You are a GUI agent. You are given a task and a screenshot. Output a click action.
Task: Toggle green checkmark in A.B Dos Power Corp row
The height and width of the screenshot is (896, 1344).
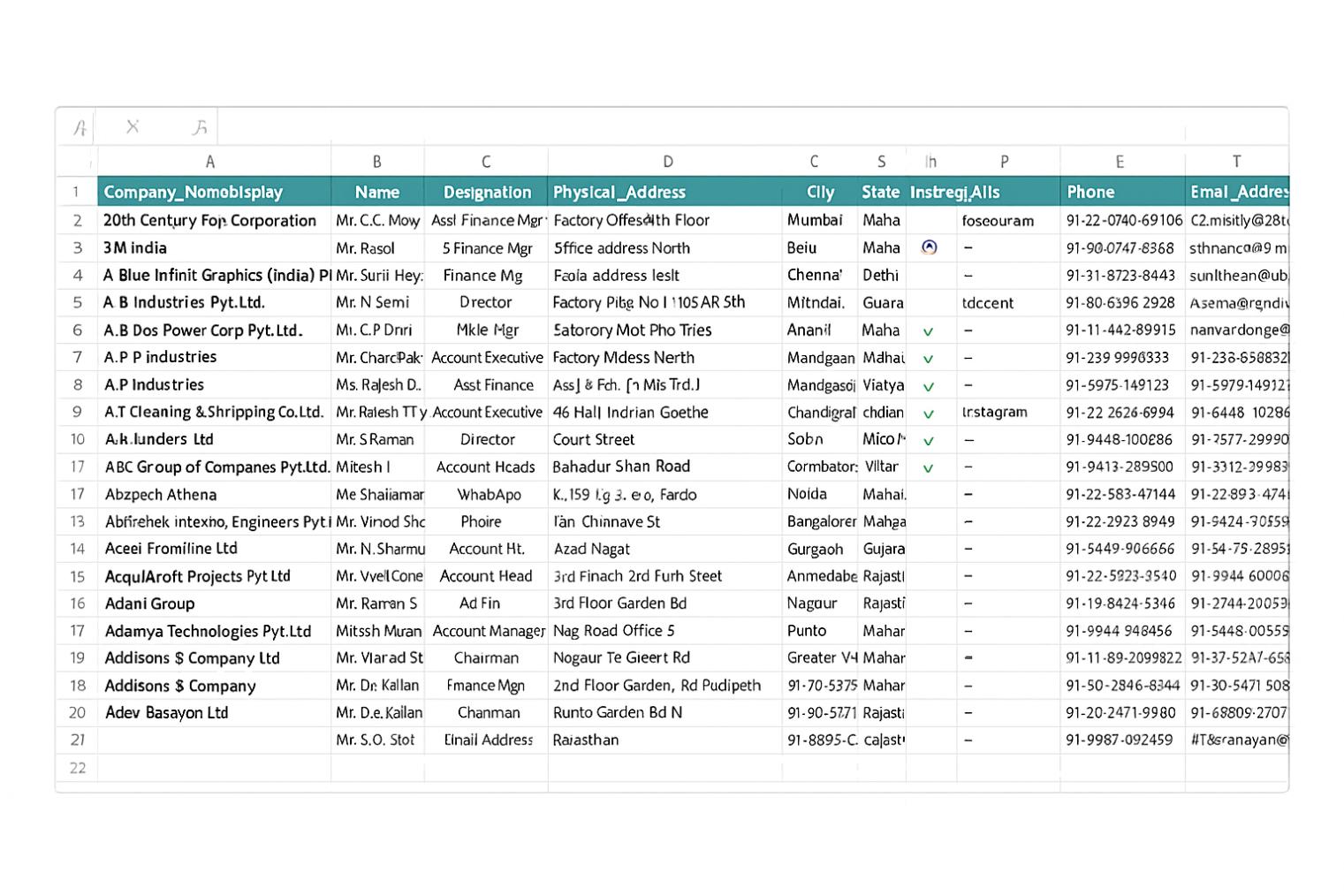pyautogui.click(x=929, y=331)
